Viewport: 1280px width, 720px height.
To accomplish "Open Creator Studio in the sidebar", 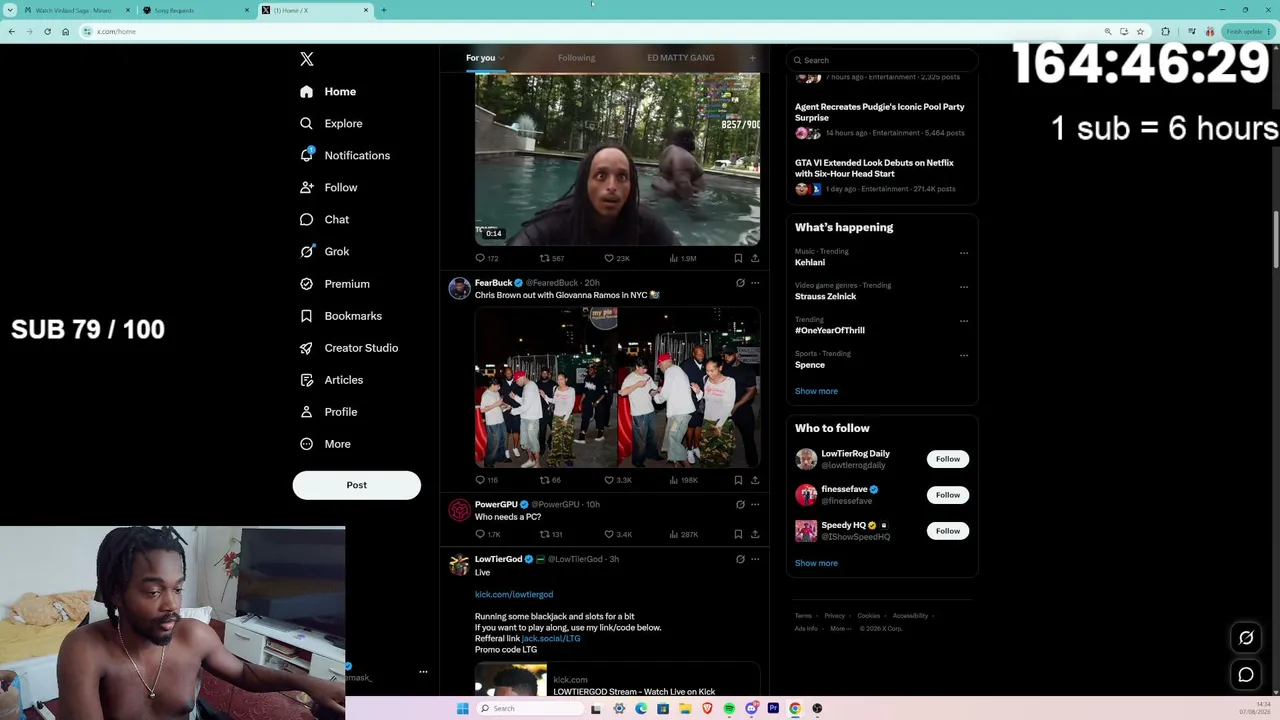I will pos(349,348).
